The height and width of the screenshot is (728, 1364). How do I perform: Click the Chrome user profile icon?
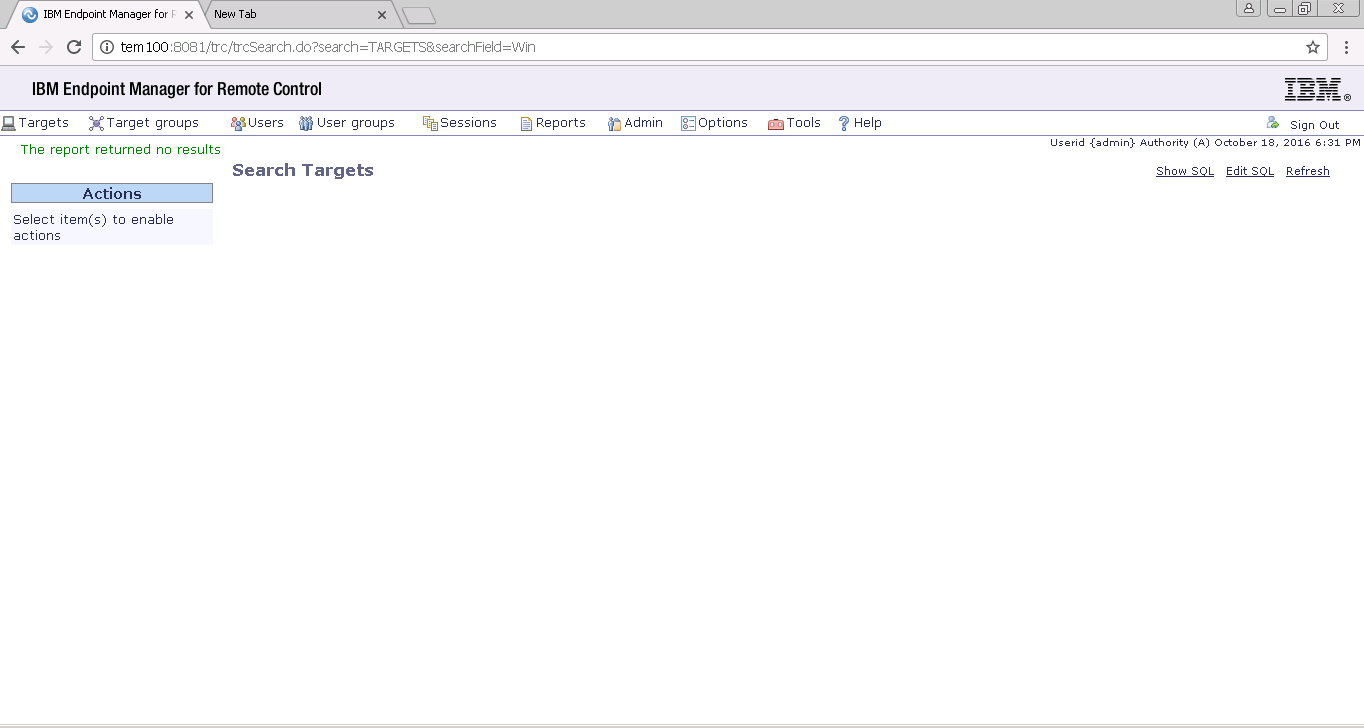pos(1248,8)
